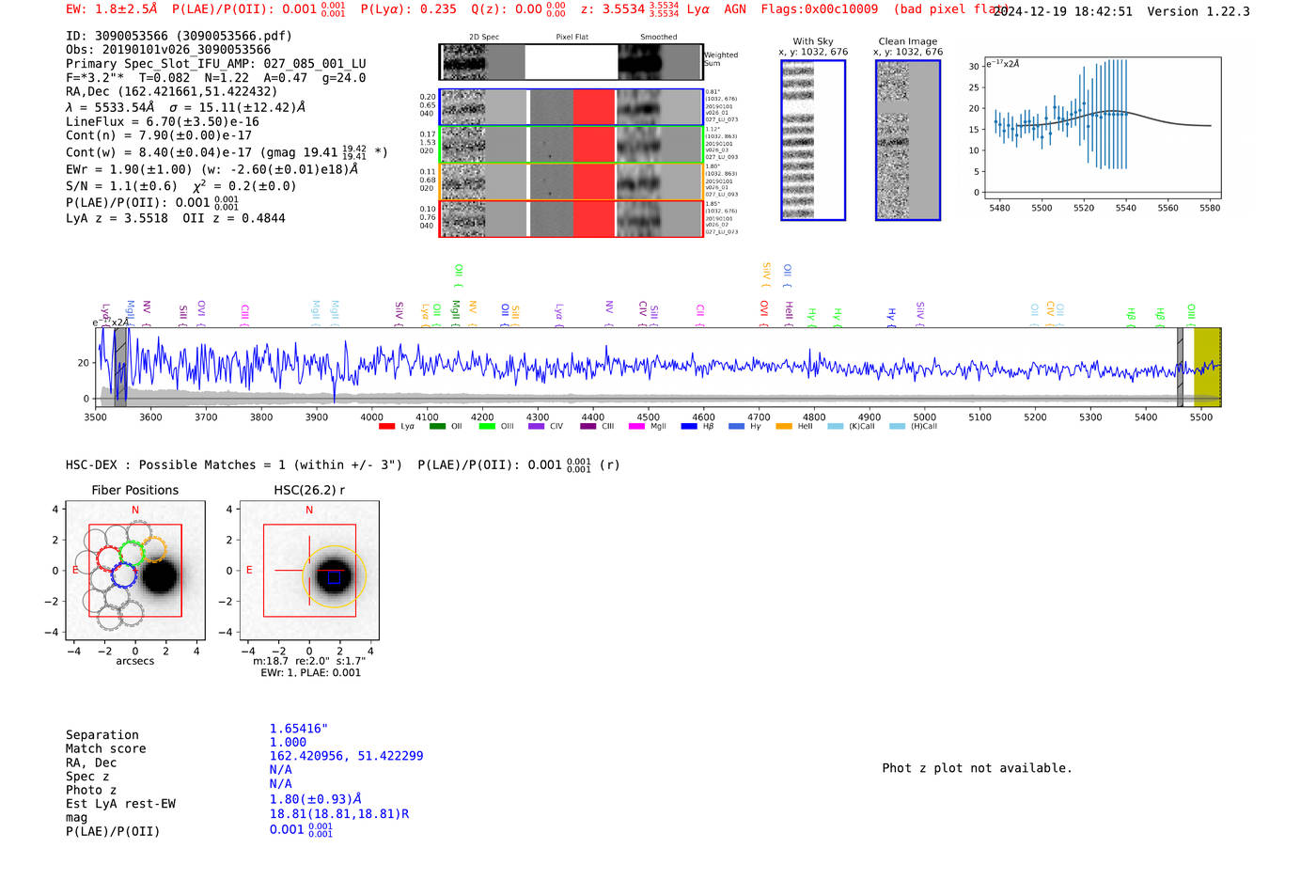Screen dimensions: 1316x896
Task: Click the dark green OII legend swatch
Action: pos(437,426)
